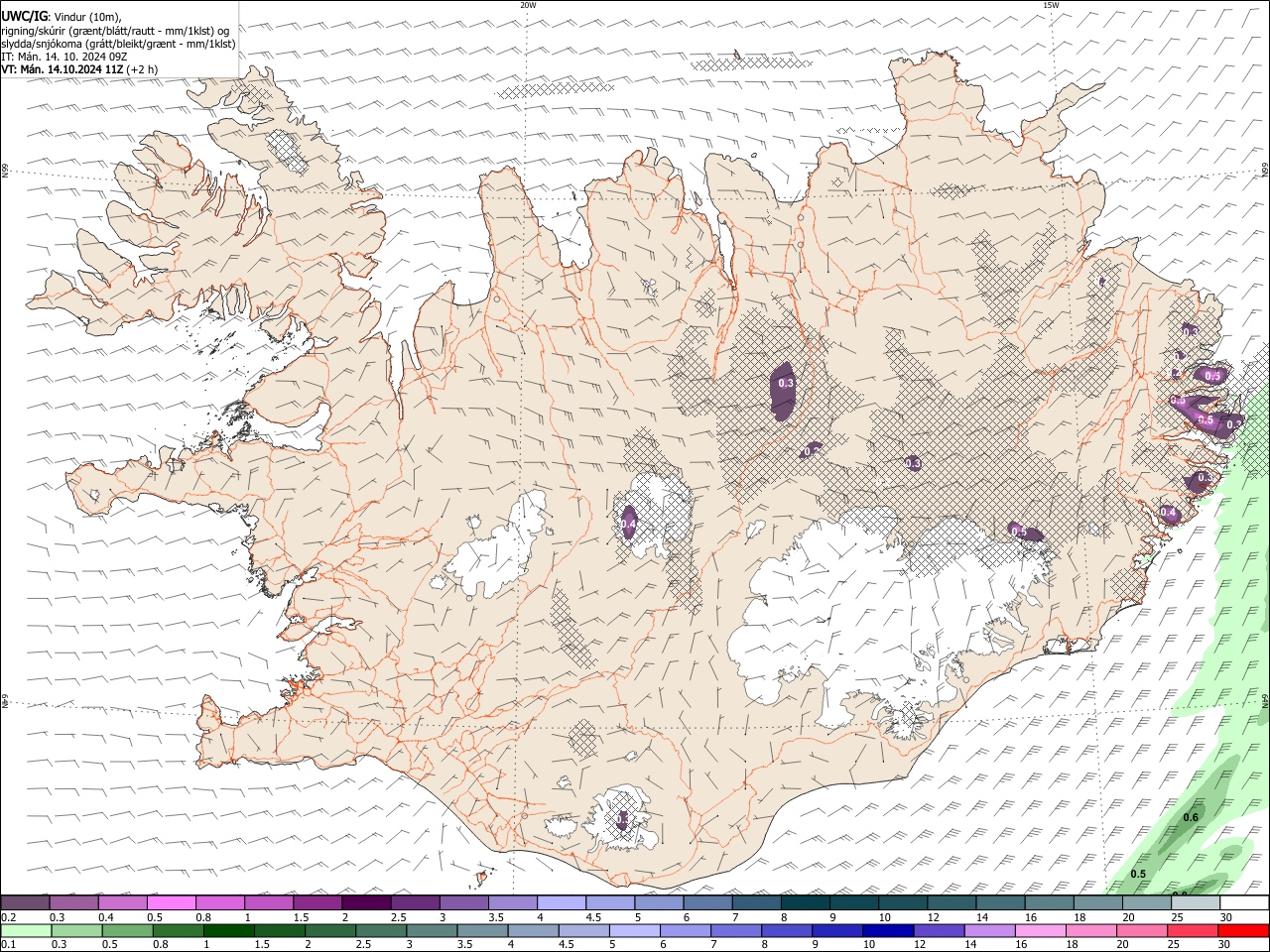Click the slydda/snjókoma description line
1270x952 pixels.
coord(118,43)
